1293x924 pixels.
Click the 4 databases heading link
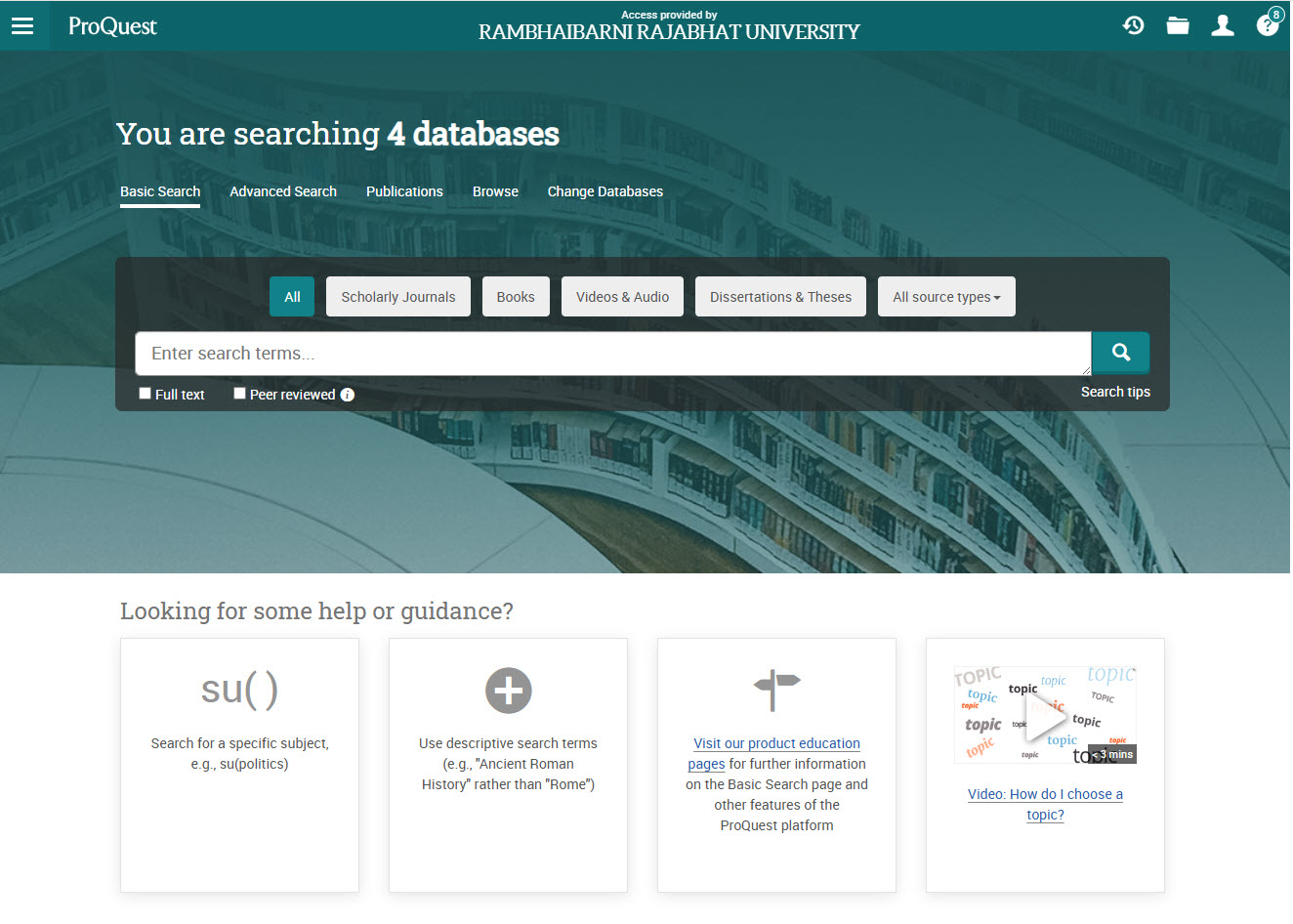[x=473, y=134]
